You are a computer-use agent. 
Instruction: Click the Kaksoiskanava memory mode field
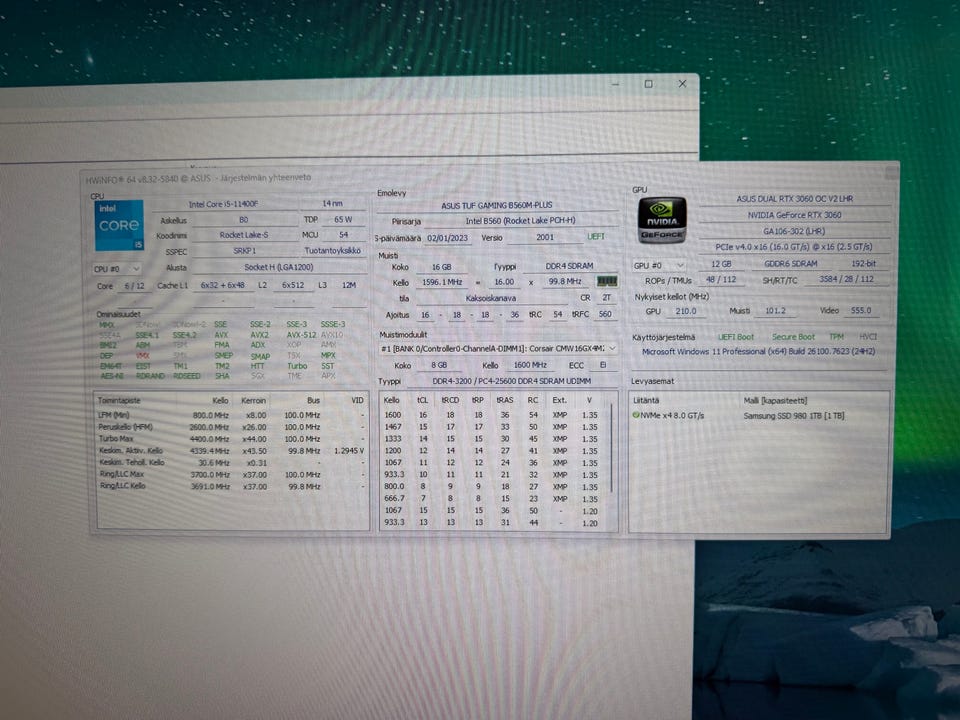click(491, 298)
